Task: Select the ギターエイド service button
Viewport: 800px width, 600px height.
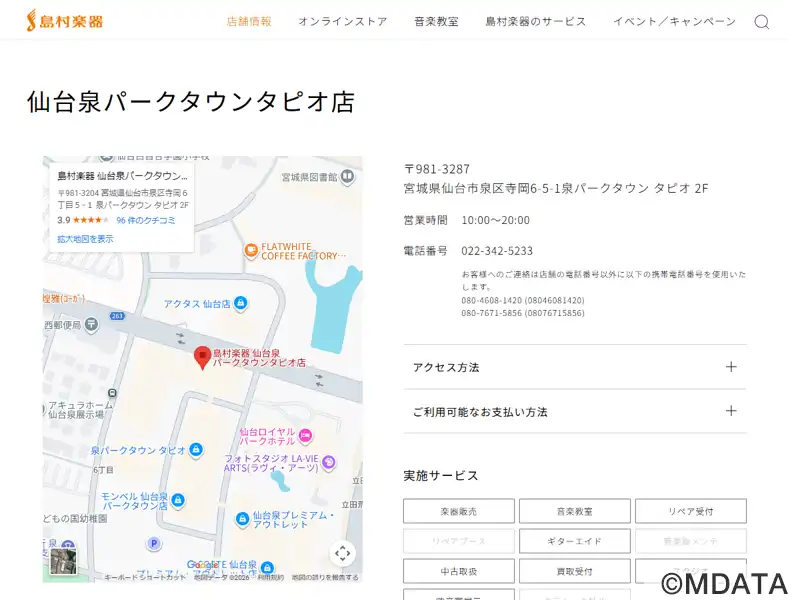Action: pos(574,541)
